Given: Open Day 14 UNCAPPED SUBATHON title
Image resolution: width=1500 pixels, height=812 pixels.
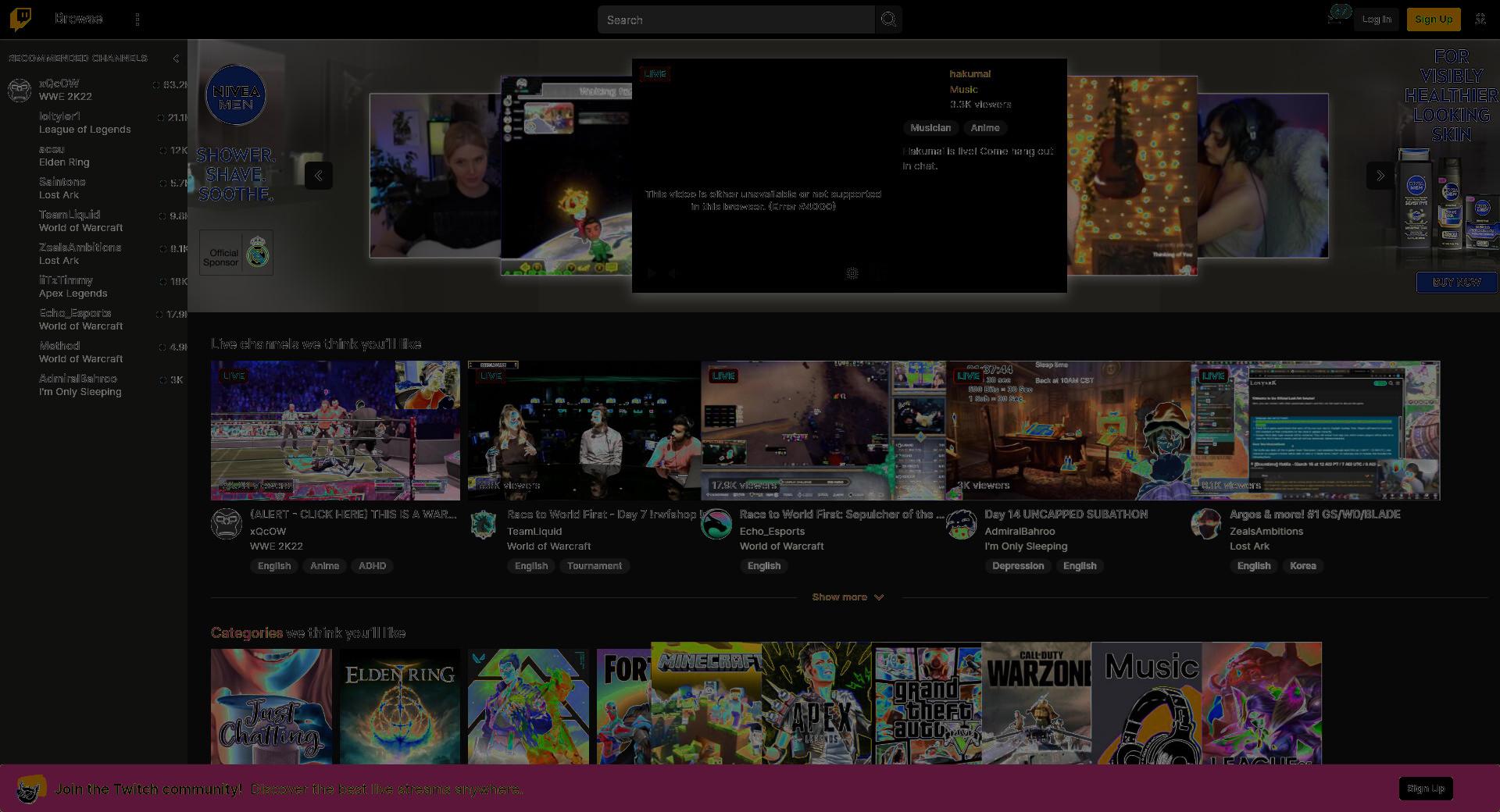Looking at the screenshot, I should (1066, 515).
